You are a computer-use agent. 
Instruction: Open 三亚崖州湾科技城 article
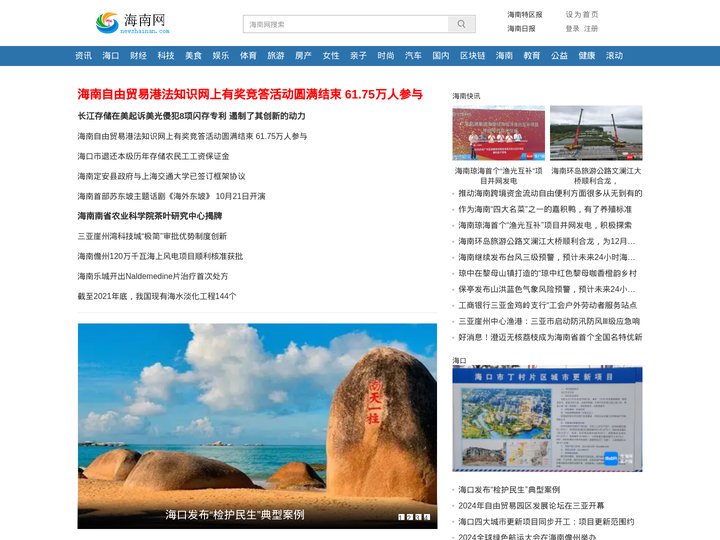152,236
